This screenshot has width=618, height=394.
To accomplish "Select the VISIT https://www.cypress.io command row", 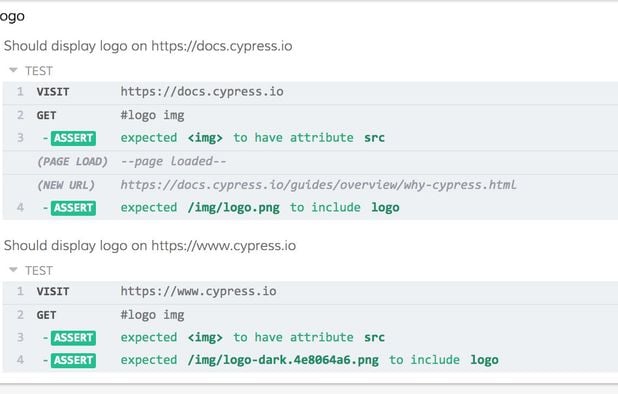I will pos(310,292).
